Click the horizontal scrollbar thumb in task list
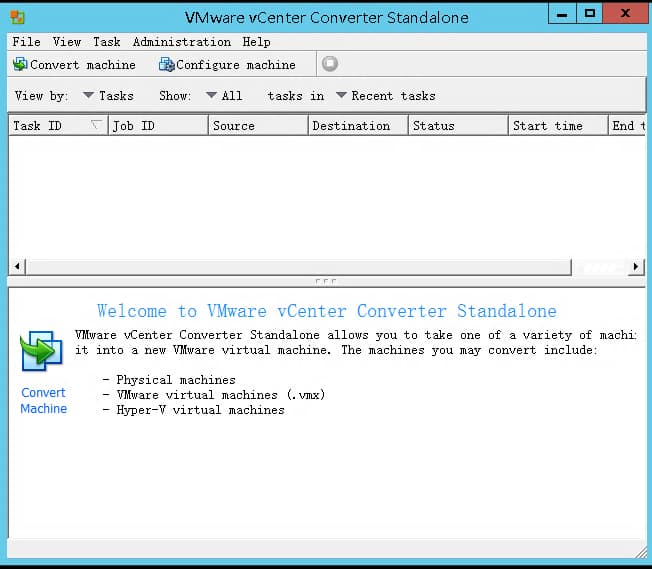The image size is (652, 569). click(x=299, y=267)
